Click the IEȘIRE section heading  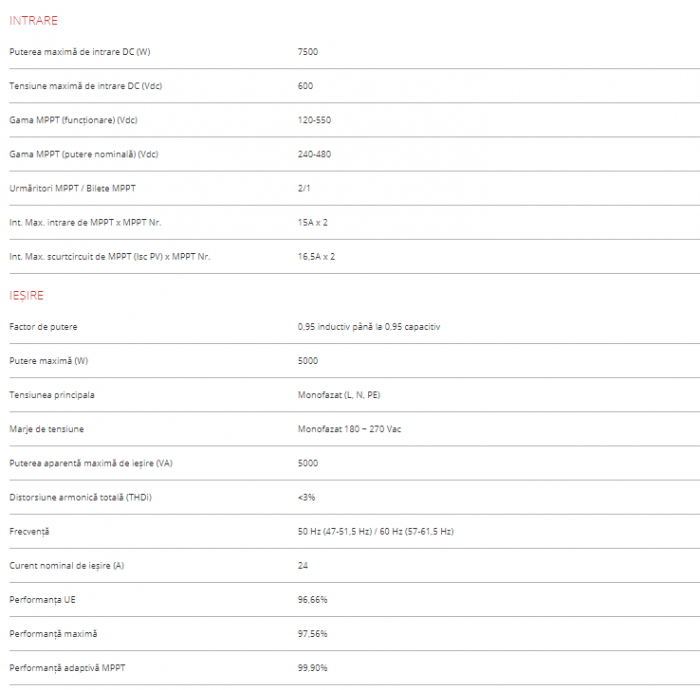[26, 296]
